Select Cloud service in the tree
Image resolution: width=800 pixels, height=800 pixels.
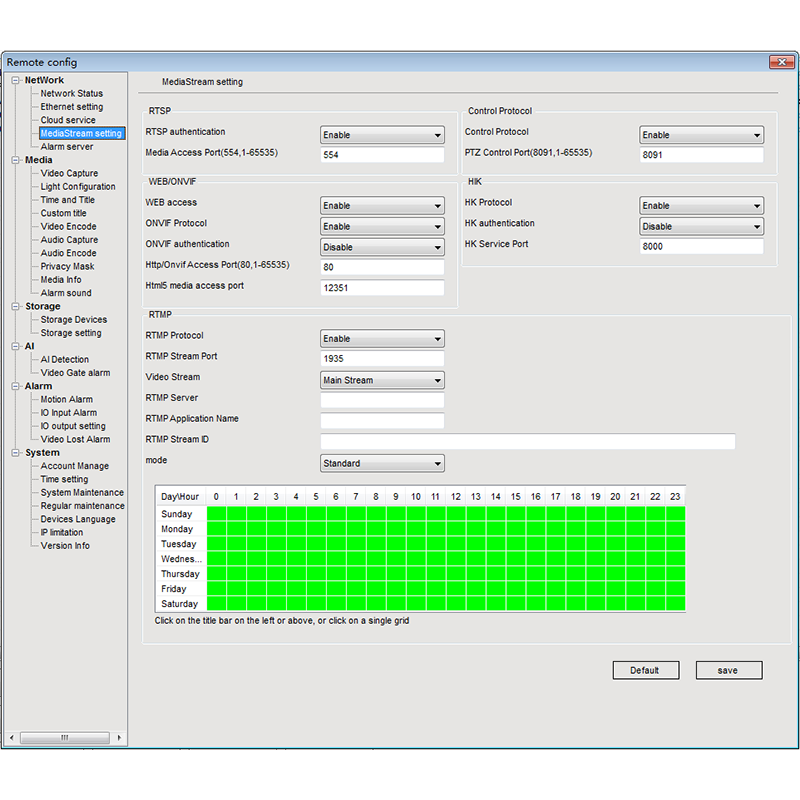point(68,120)
